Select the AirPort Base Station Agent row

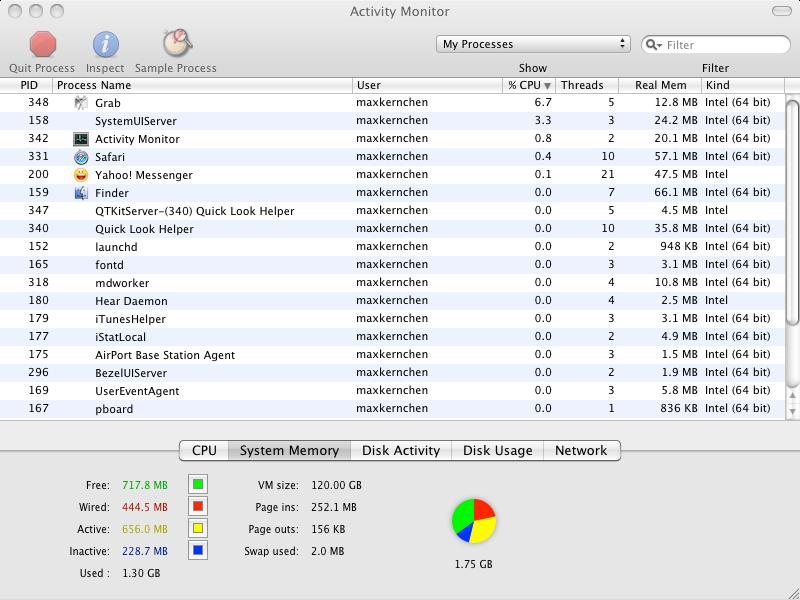[x=392, y=355]
